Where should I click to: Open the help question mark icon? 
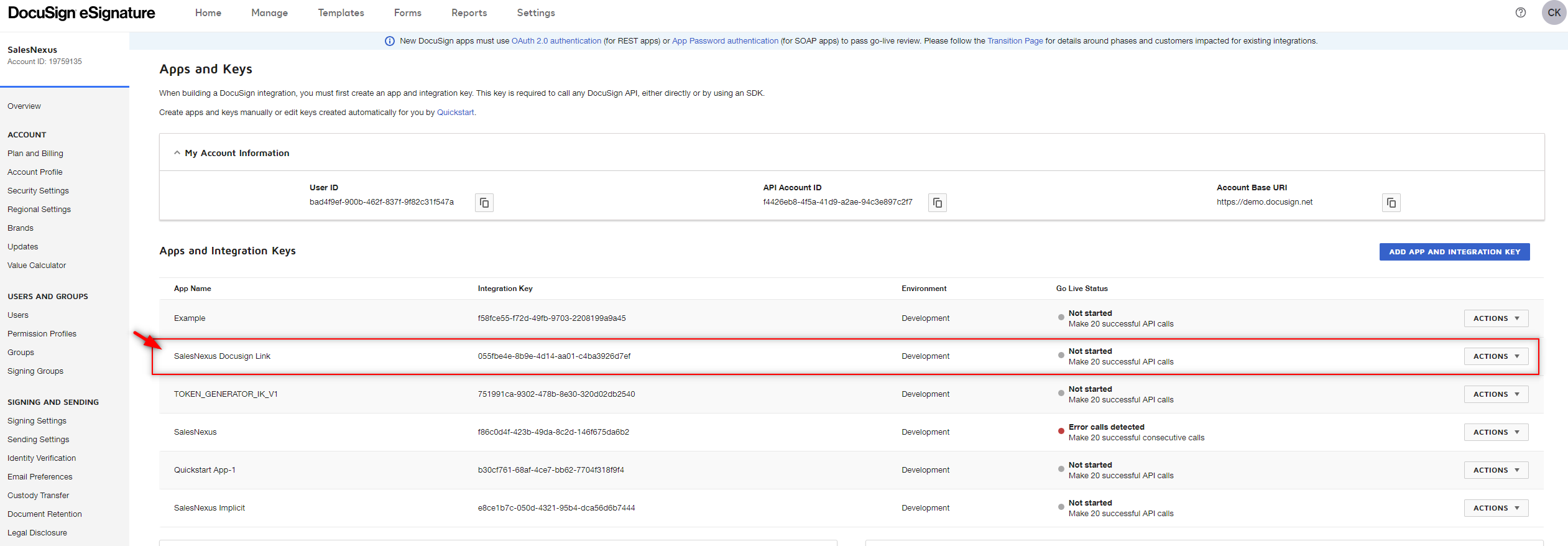tap(1521, 12)
